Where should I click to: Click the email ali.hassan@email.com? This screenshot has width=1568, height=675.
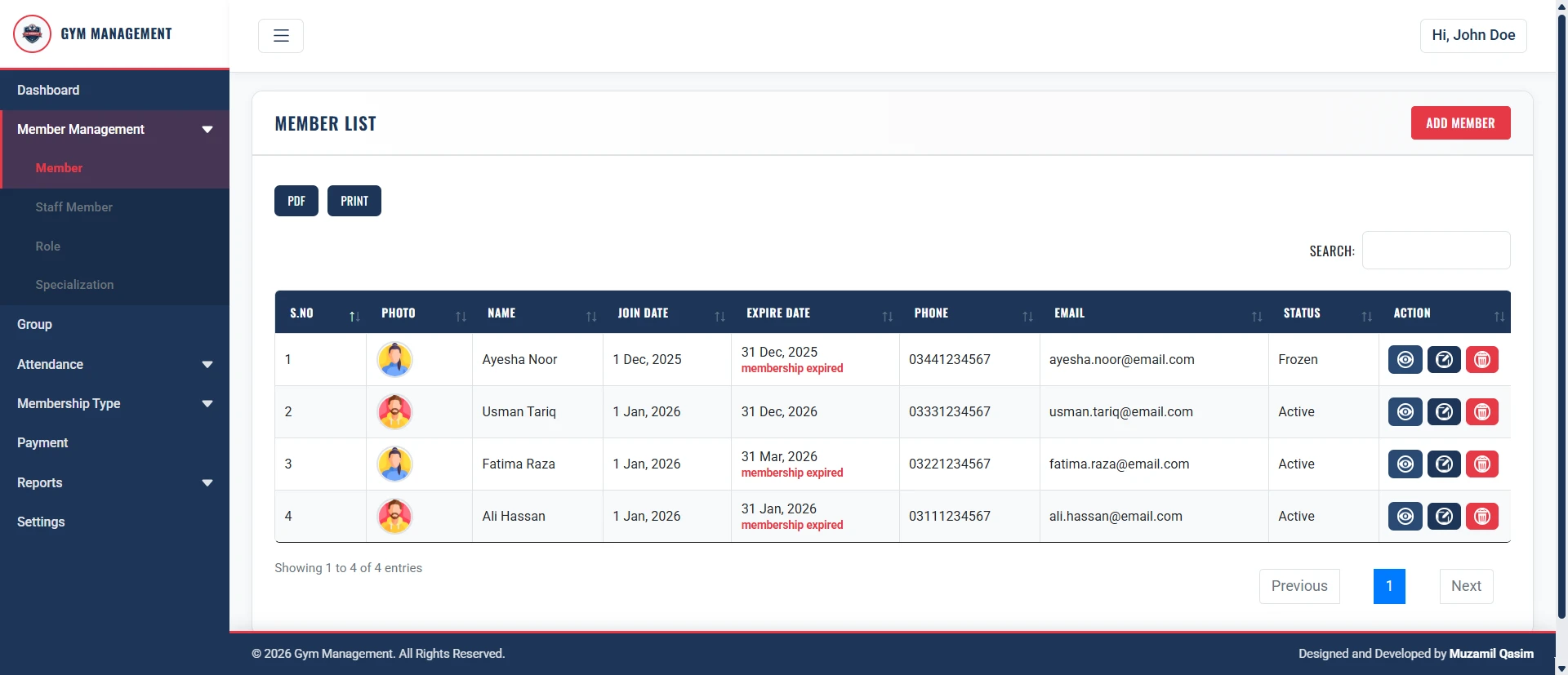pos(1116,516)
